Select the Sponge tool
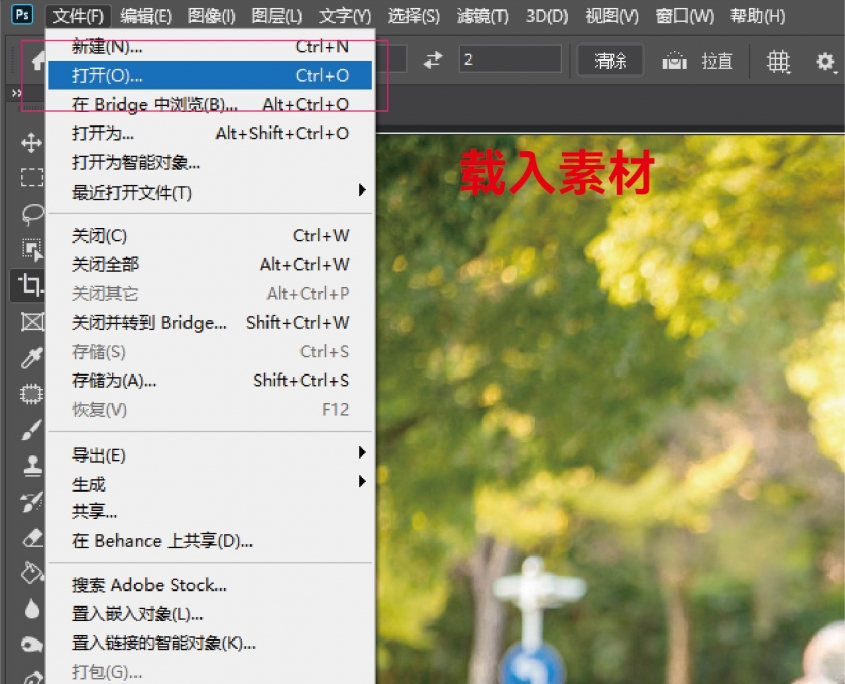845x684 pixels. (32, 644)
